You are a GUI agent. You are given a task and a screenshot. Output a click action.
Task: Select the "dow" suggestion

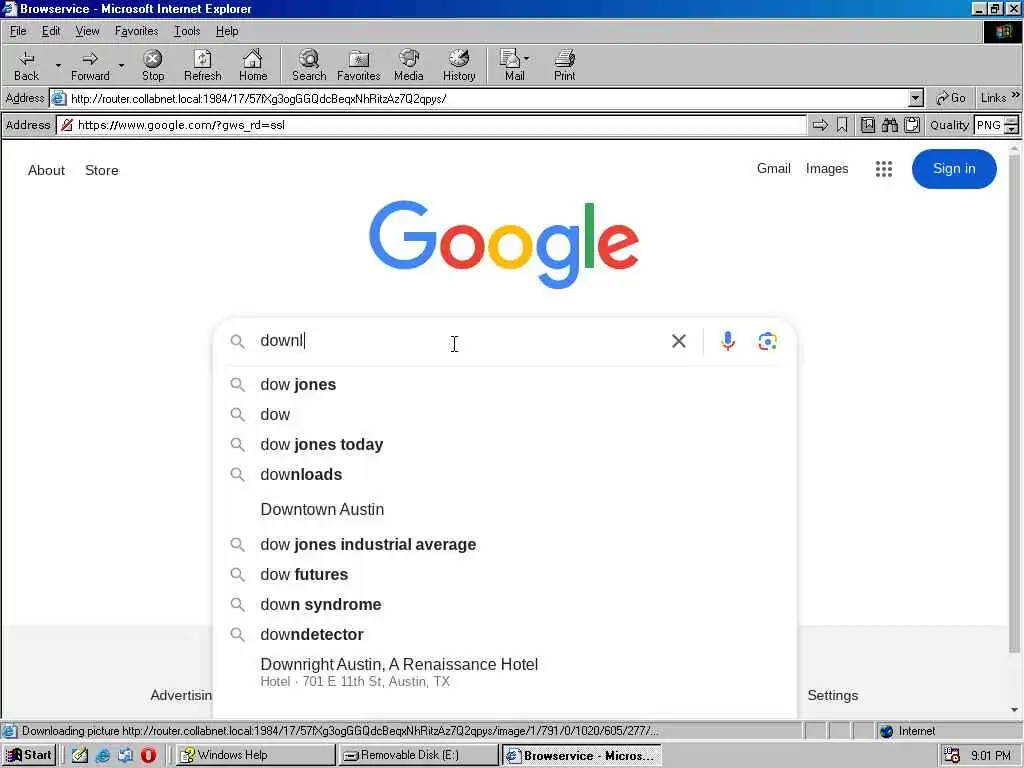click(x=505, y=415)
